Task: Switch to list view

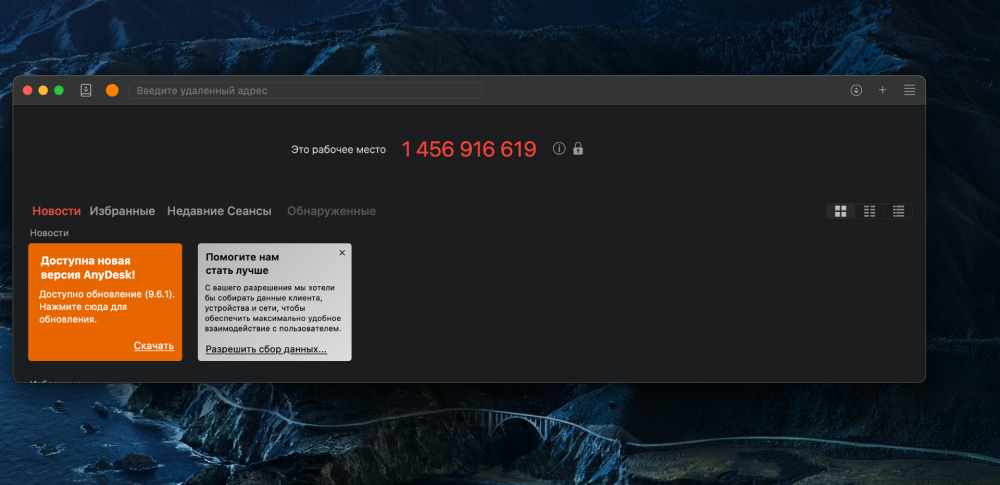Action: (899, 211)
